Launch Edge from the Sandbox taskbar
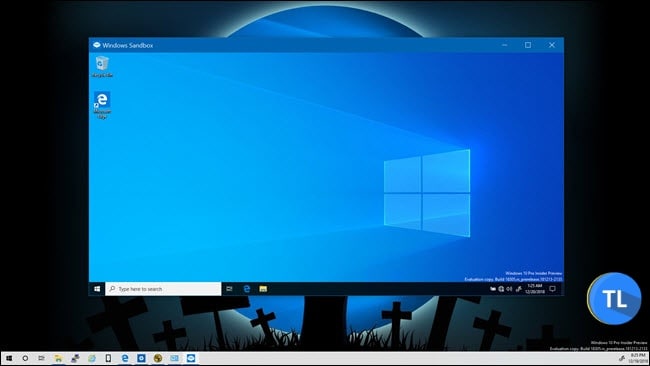Screen dimensions: 650x366 pos(247,289)
